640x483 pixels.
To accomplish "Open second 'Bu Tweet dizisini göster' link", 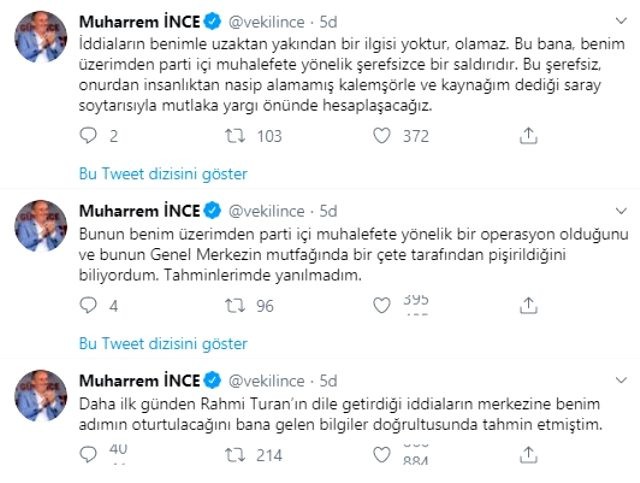I will coord(162,344).
